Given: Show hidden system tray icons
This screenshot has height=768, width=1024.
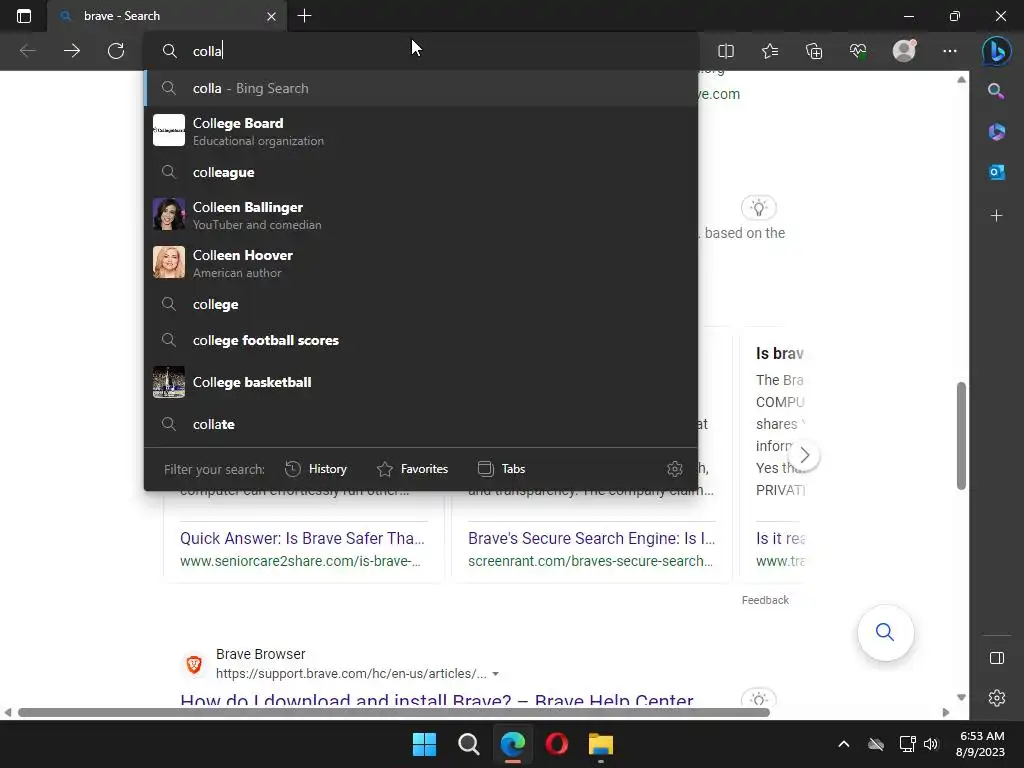Looking at the screenshot, I should click(x=844, y=744).
